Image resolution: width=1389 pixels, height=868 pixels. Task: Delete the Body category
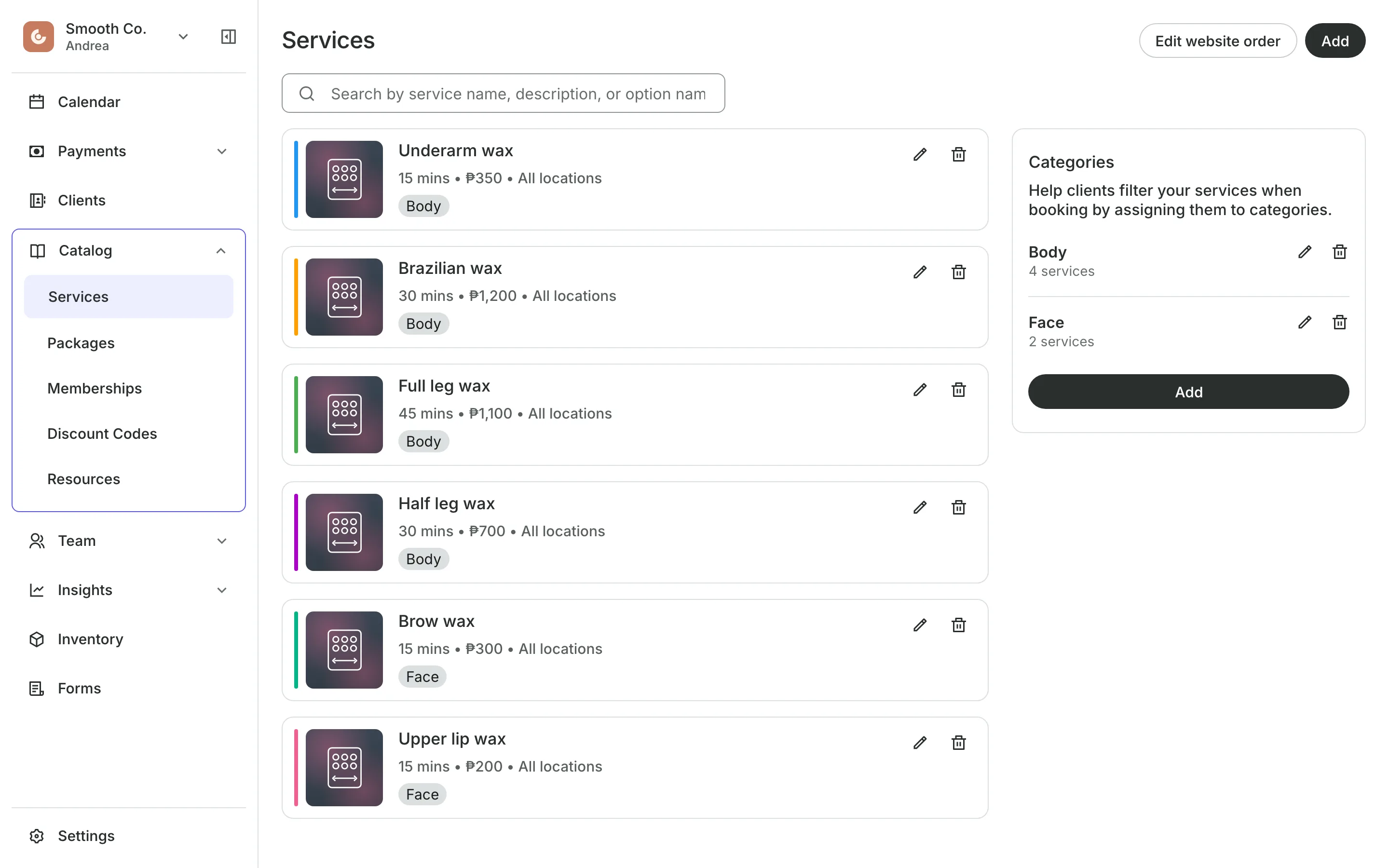[x=1339, y=252]
